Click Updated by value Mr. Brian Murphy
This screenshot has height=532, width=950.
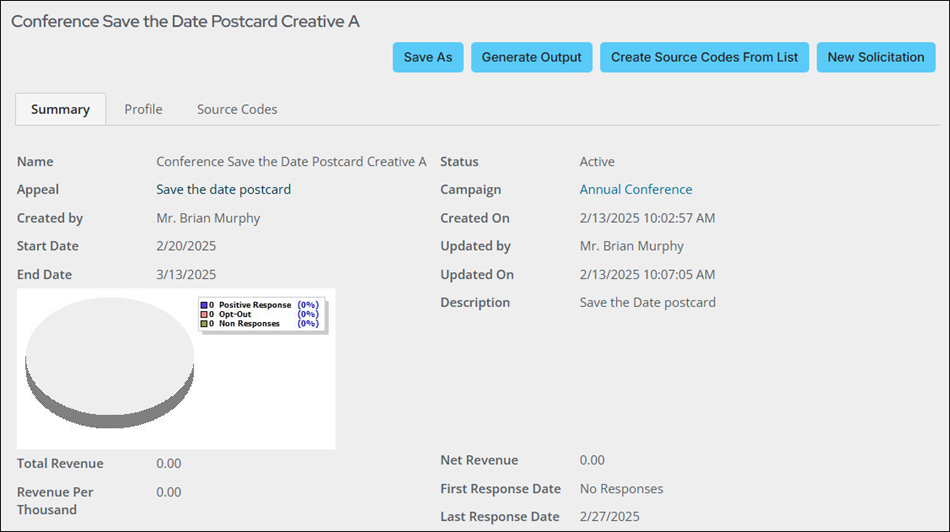tap(631, 245)
